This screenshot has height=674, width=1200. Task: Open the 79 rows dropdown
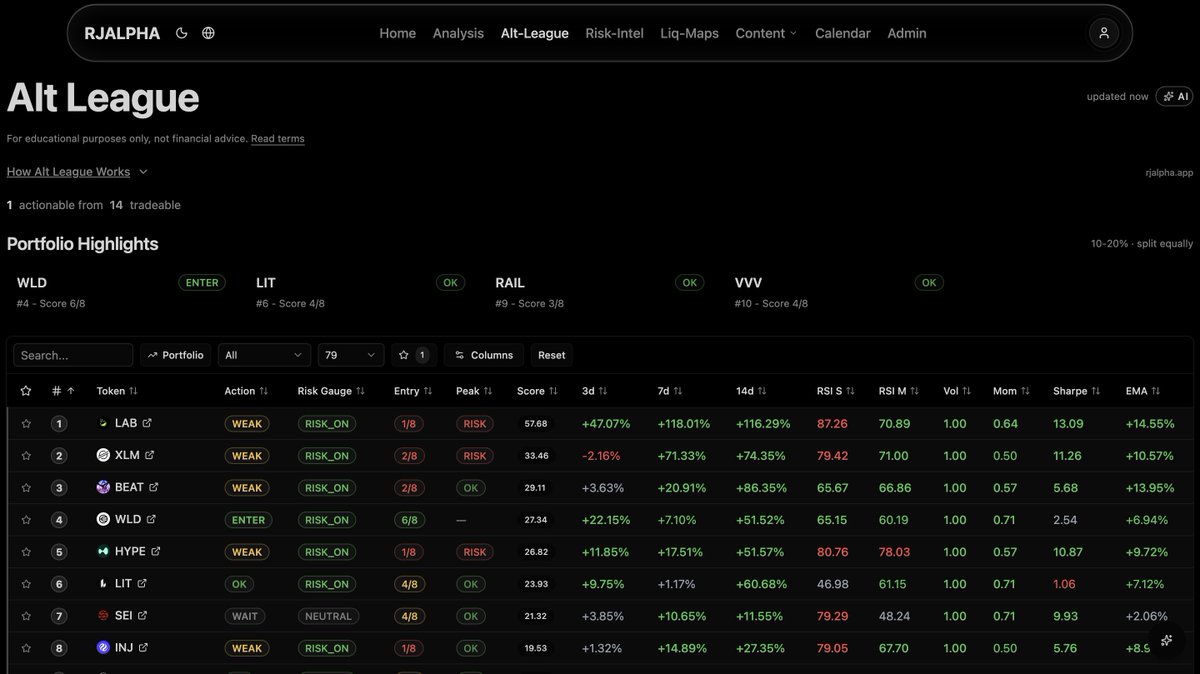[x=351, y=355]
